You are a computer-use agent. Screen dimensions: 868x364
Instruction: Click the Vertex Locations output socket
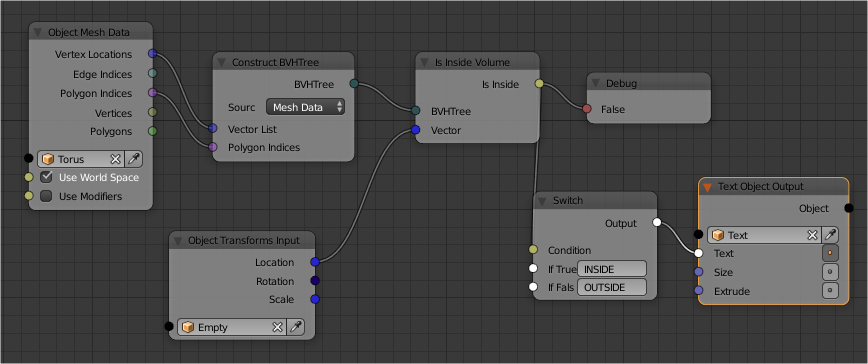click(x=153, y=54)
